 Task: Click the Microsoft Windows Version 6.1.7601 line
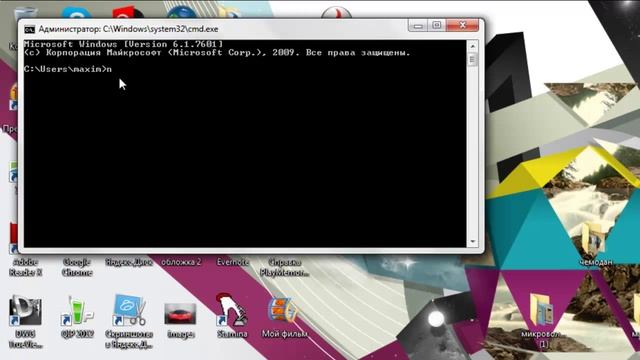123,44
